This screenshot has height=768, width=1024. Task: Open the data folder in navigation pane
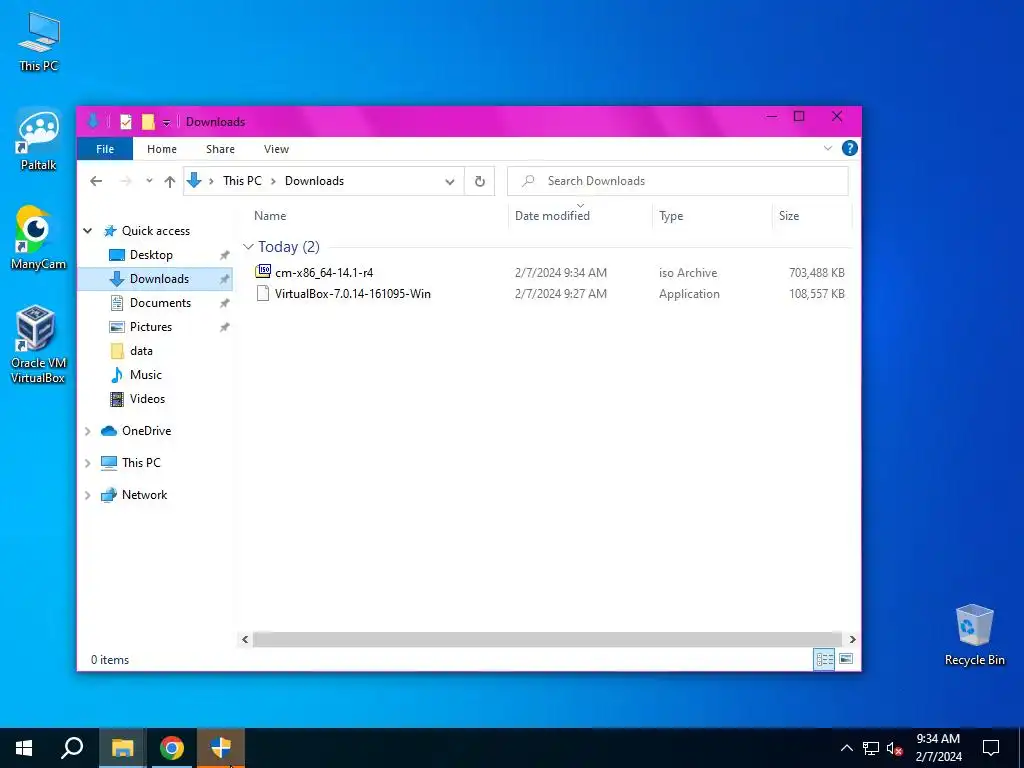coord(141,351)
